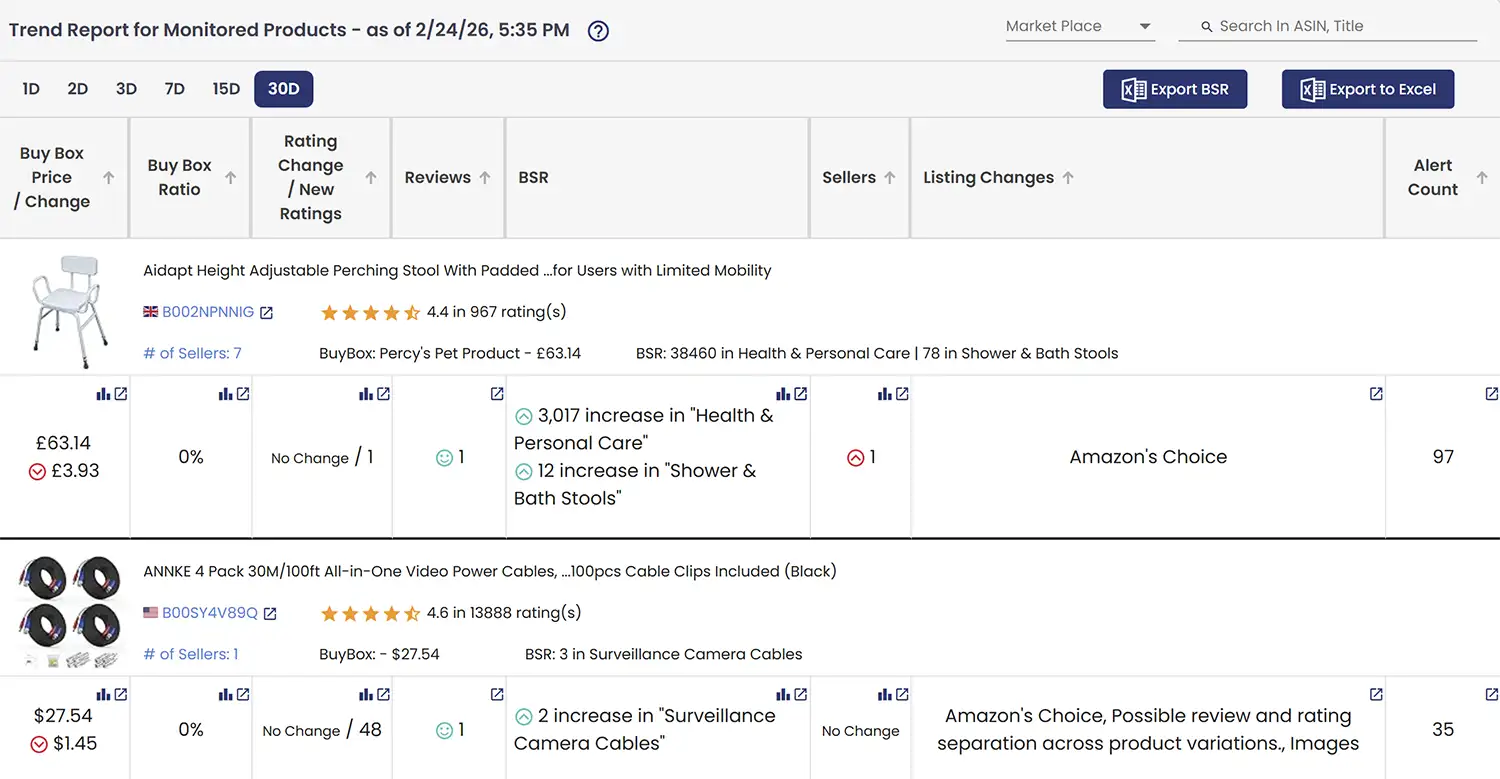Open the '# of Sellers: 7' link for the stool
1500x779 pixels.
click(x=191, y=353)
